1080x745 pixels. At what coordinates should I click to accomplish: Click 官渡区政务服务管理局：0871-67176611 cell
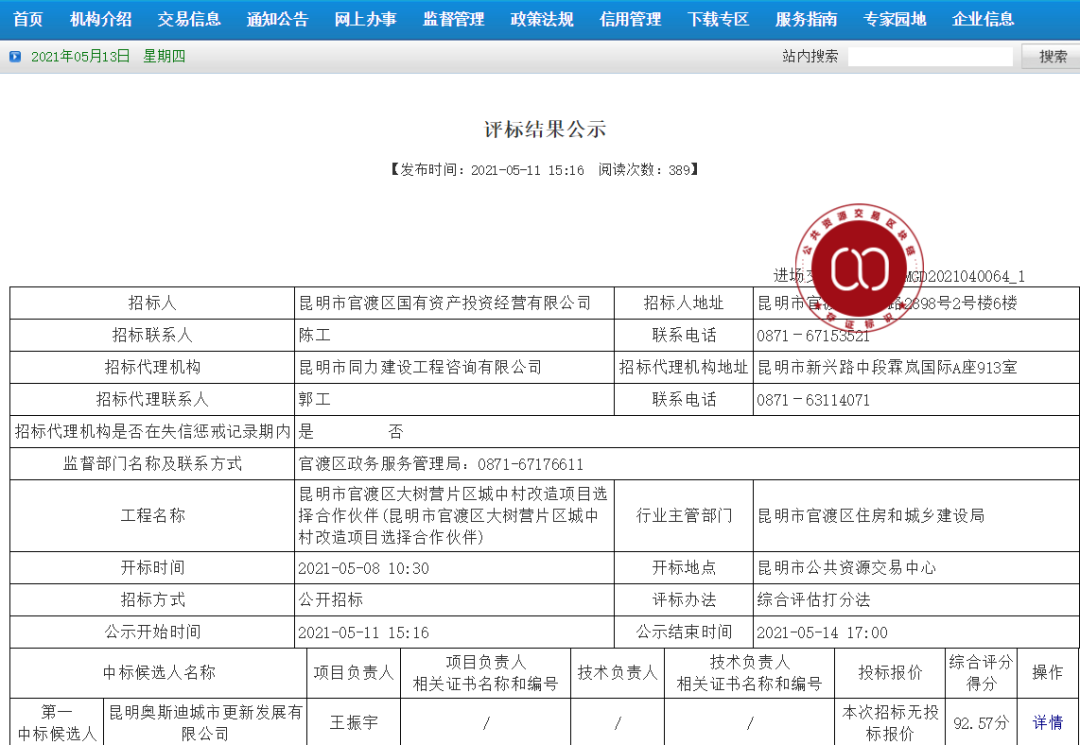pyautogui.click(x=687, y=464)
